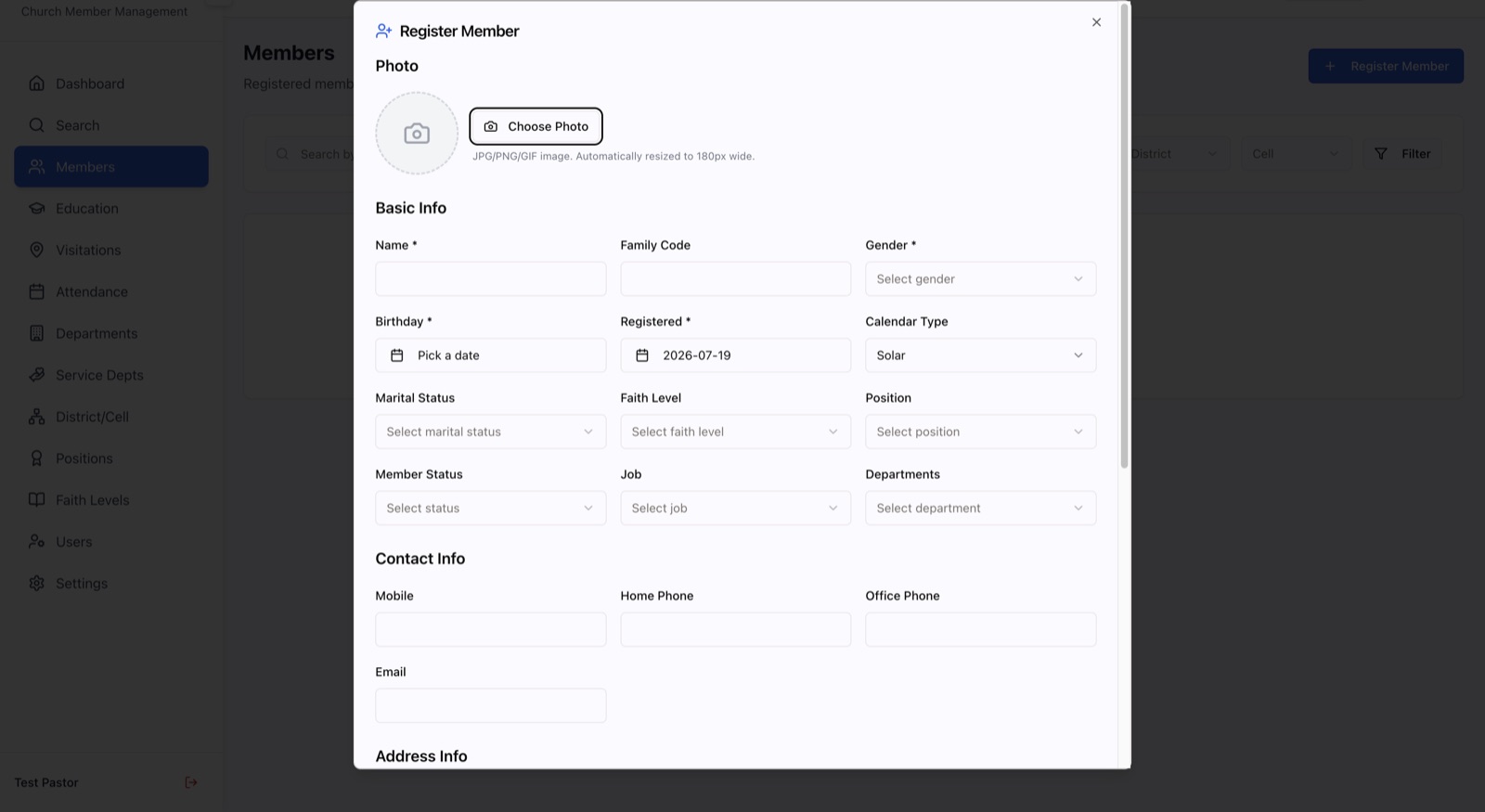
Task: Click the Members people icon in sidebar
Action: (36, 167)
